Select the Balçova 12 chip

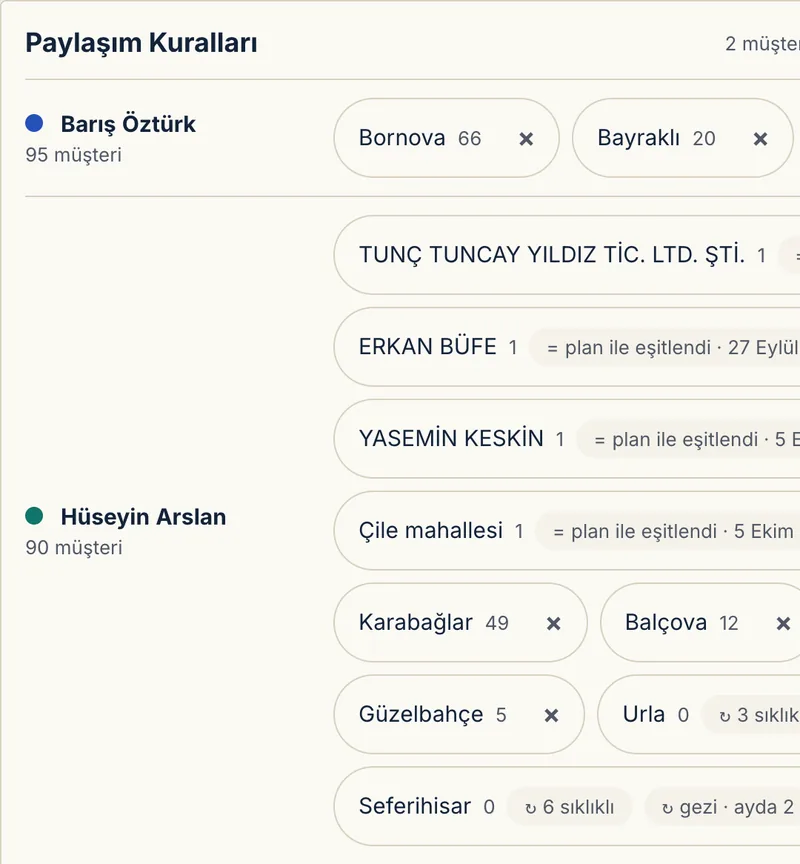click(700, 623)
